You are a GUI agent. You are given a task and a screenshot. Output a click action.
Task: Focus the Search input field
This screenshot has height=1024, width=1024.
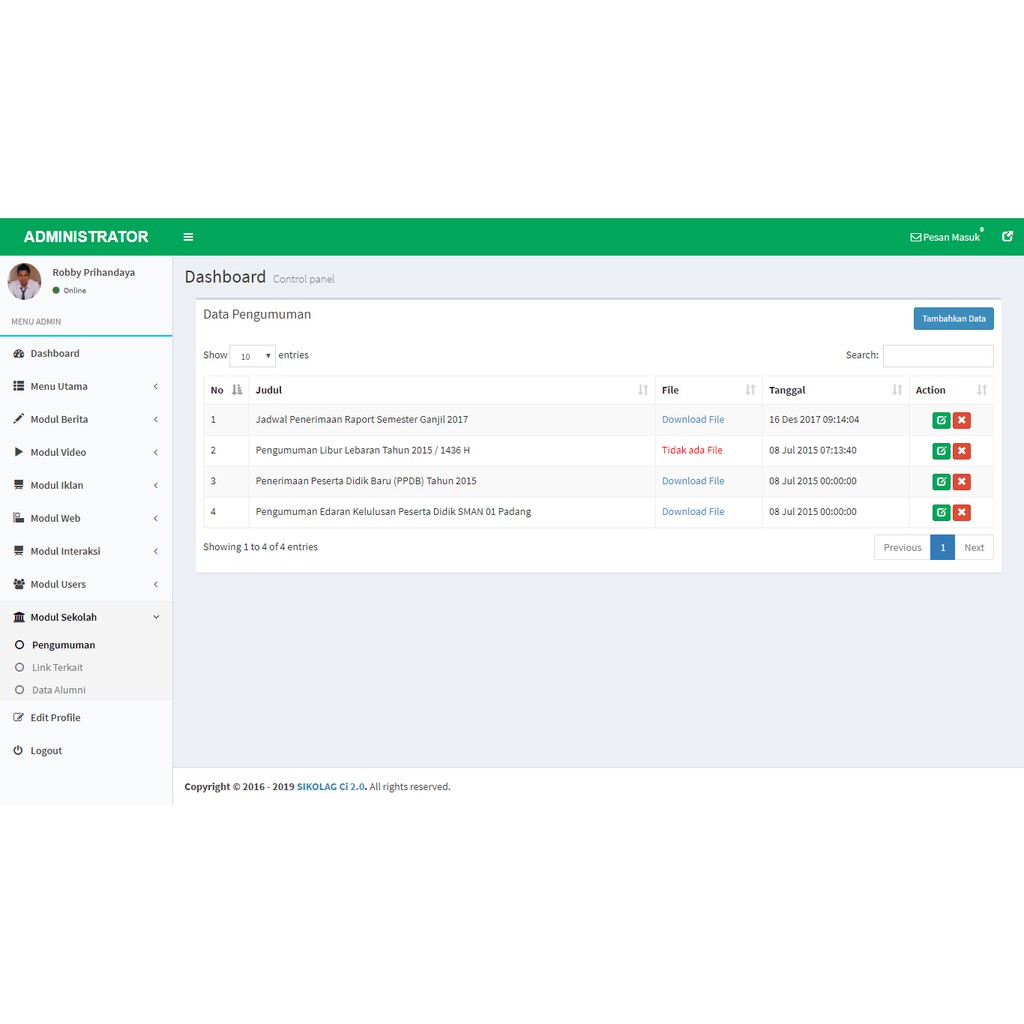938,356
